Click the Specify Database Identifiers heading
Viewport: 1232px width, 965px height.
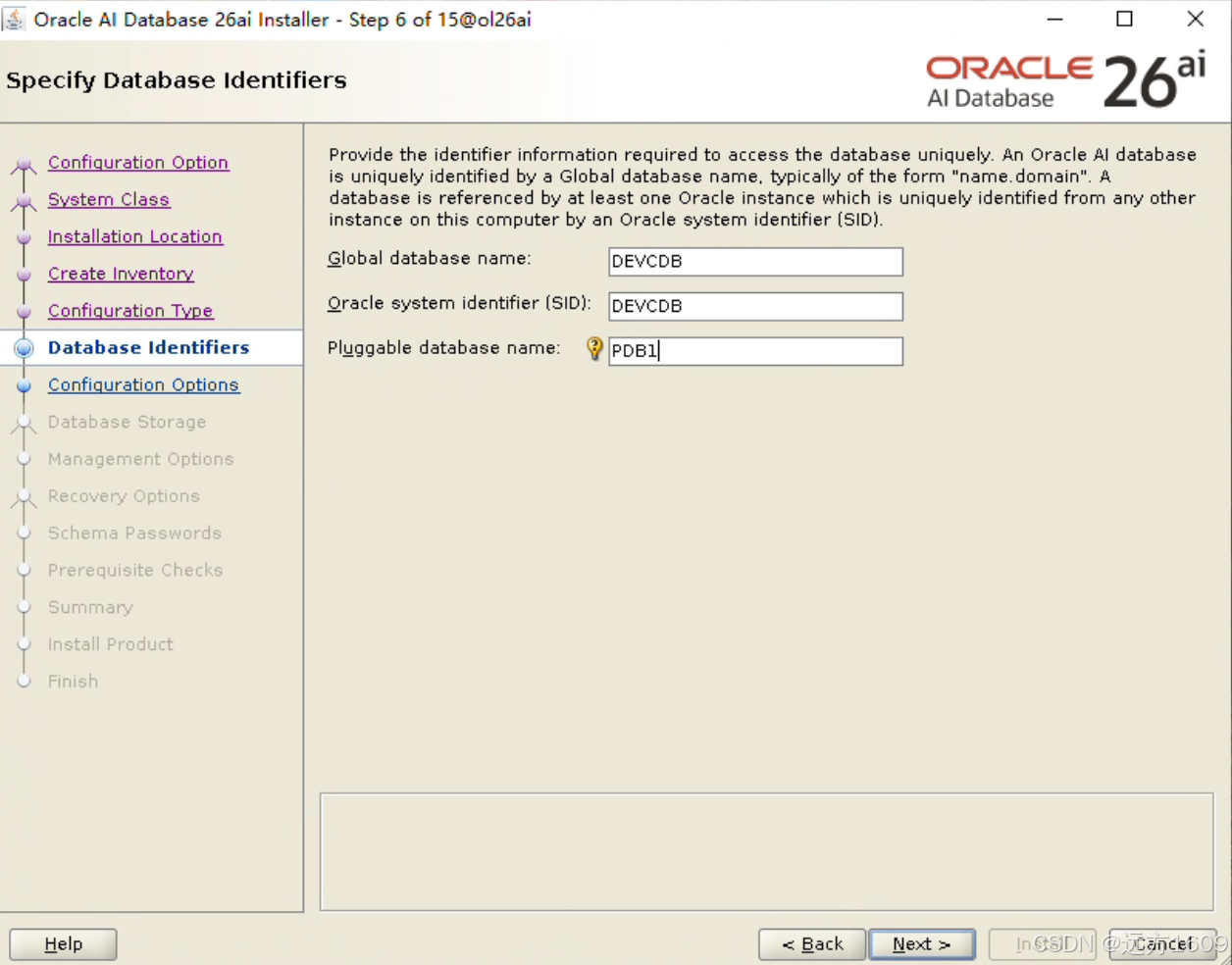click(177, 80)
